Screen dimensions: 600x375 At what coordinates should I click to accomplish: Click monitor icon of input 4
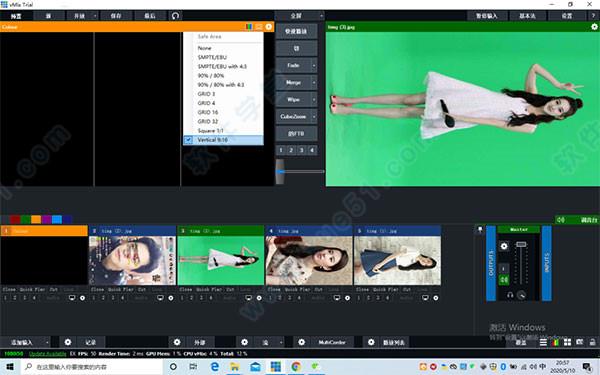pos(337,298)
